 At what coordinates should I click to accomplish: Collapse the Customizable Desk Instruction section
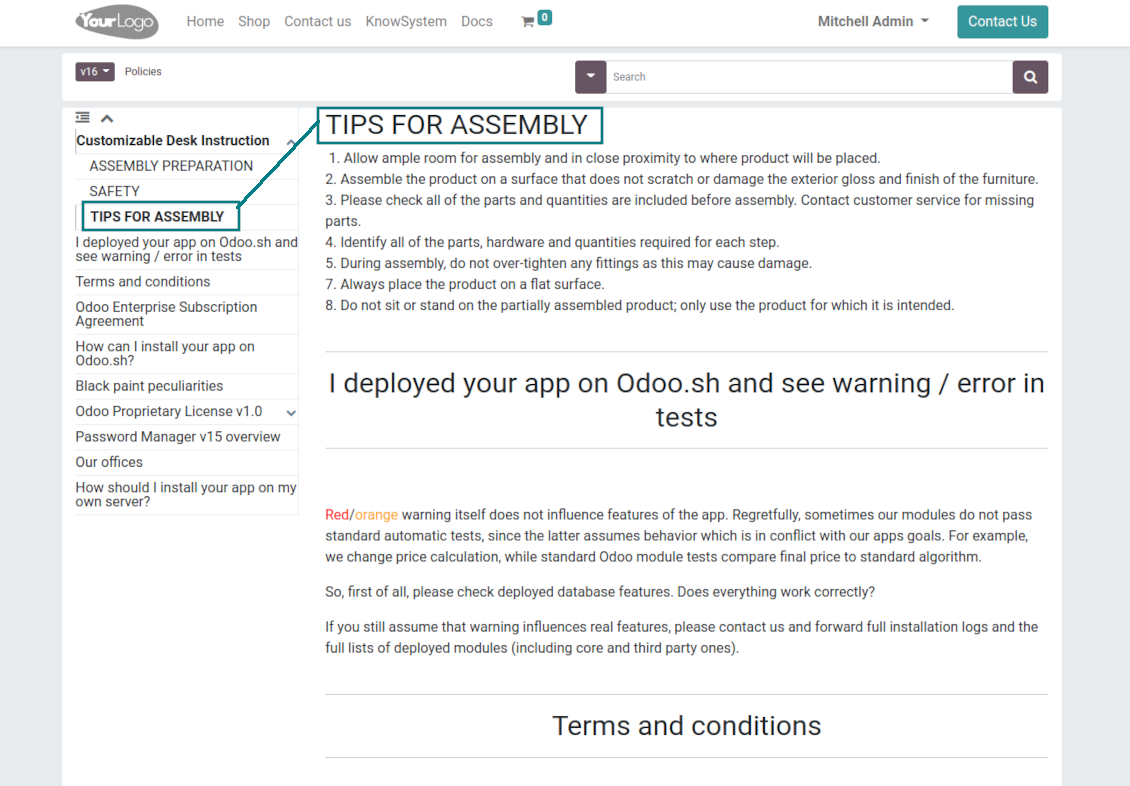290,143
